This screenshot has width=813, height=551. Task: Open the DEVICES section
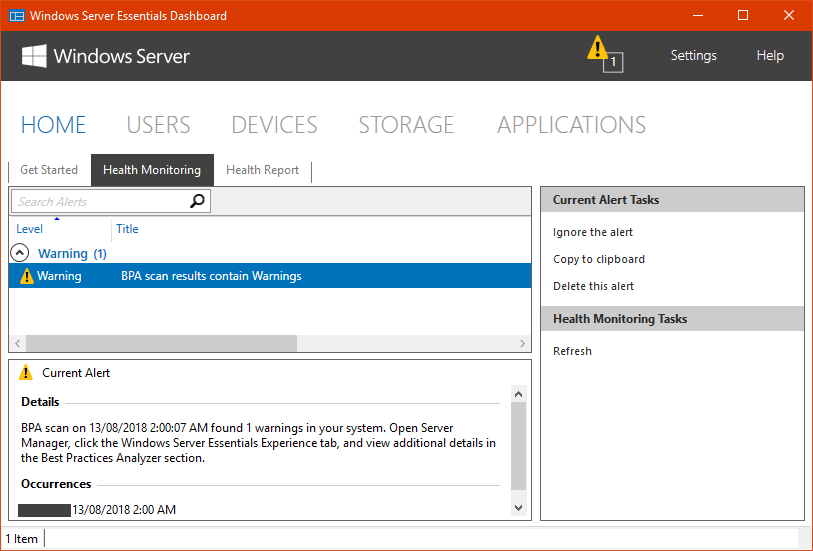click(274, 125)
